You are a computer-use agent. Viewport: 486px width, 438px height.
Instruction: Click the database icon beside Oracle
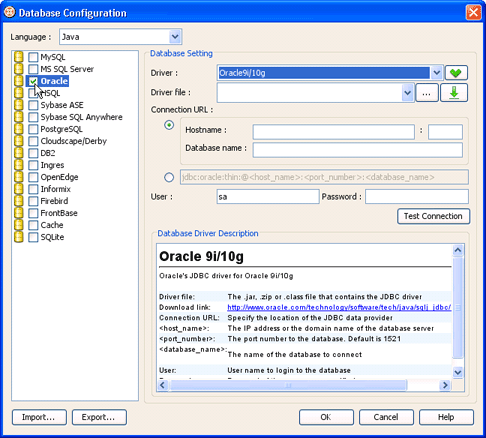19,81
